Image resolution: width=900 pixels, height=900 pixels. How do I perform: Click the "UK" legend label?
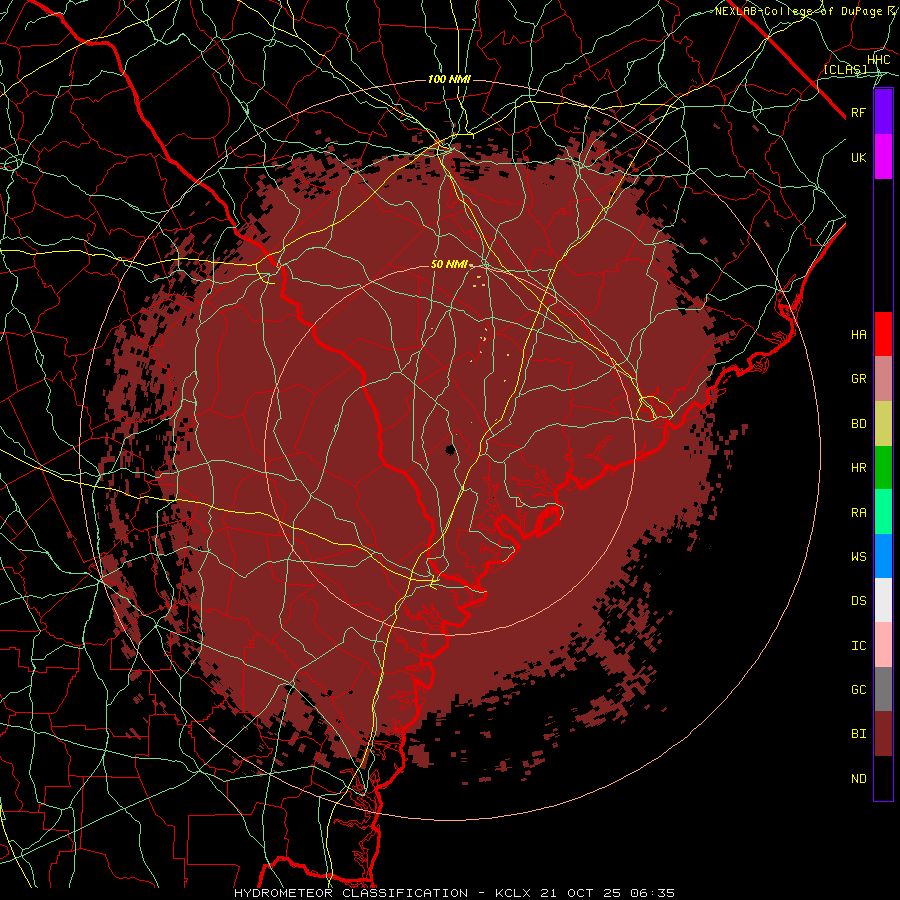[x=859, y=158]
